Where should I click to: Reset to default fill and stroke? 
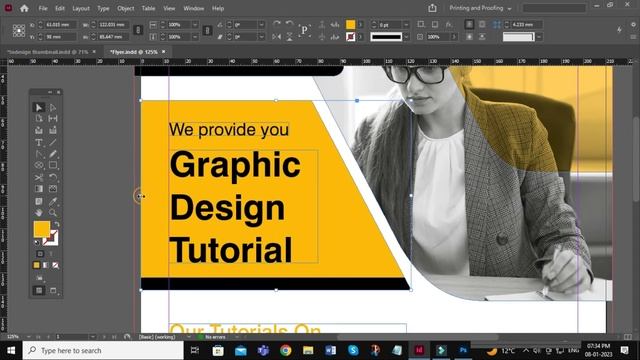(37, 242)
